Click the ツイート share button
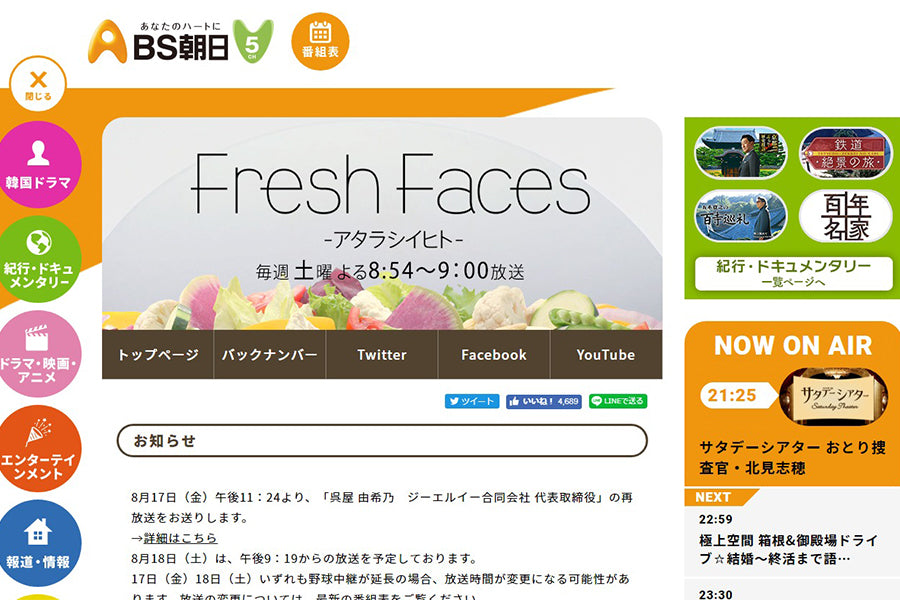Image resolution: width=900 pixels, height=600 pixels. (472, 401)
